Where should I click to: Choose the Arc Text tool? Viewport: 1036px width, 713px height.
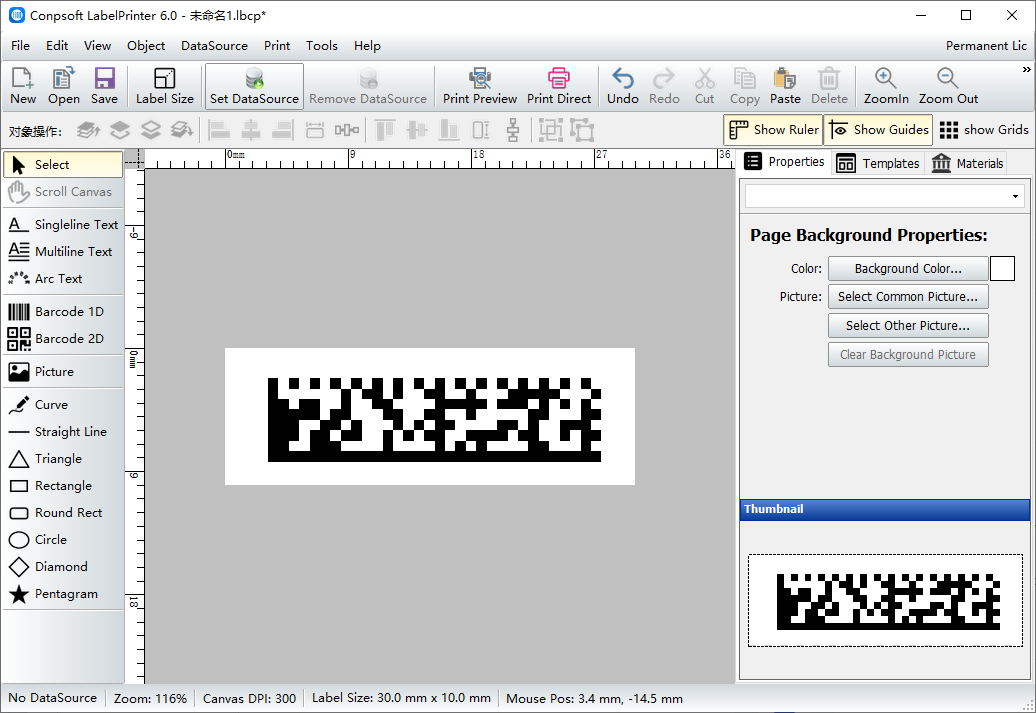(x=63, y=279)
